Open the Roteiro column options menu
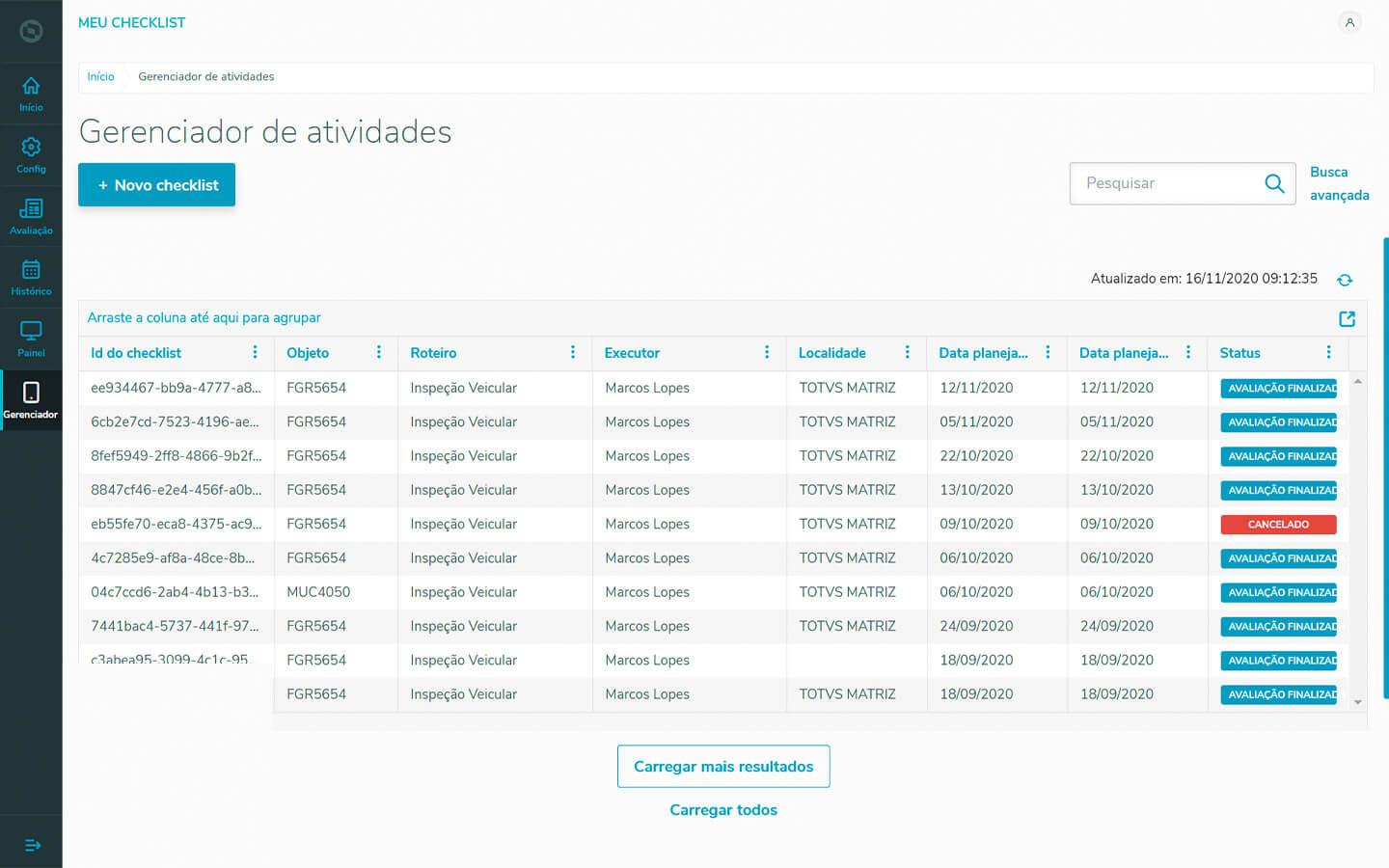Image resolution: width=1389 pixels, height=868 pixels. (x=573, y=353)
